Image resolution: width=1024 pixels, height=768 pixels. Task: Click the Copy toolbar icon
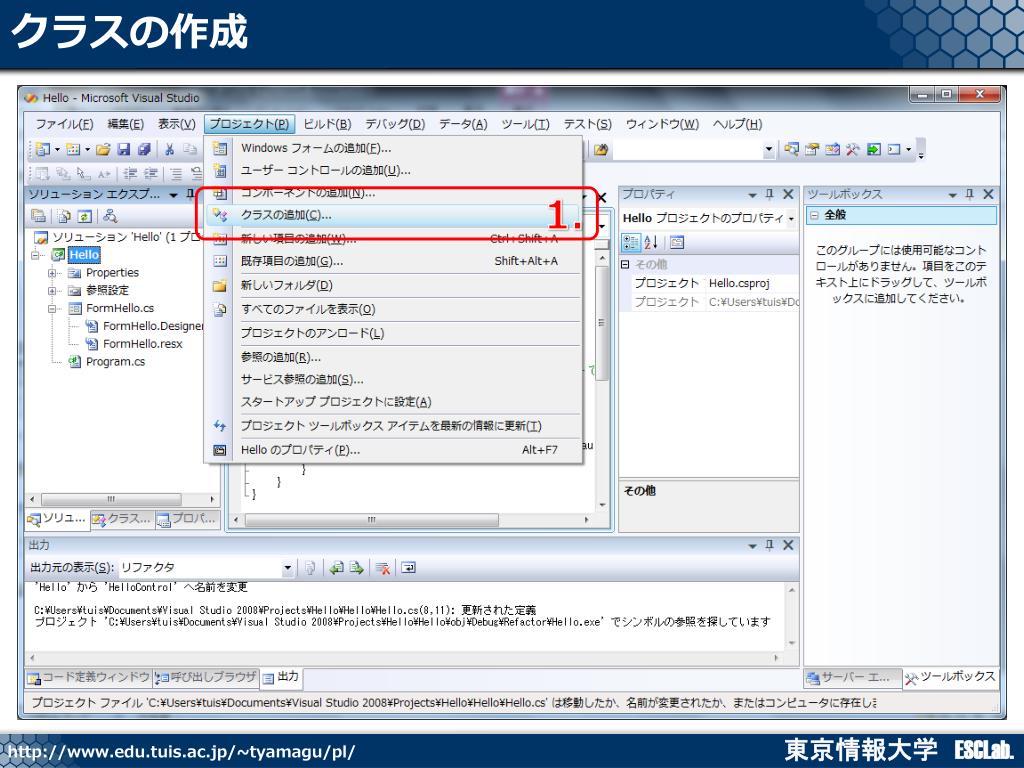click(x=190, y=150)
